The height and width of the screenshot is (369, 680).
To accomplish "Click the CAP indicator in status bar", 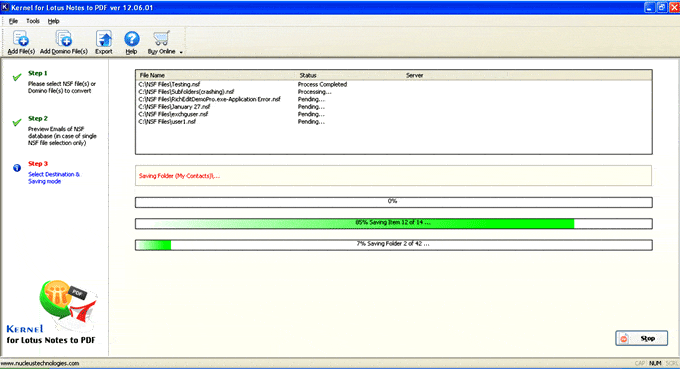I will (x=640, y=363).
